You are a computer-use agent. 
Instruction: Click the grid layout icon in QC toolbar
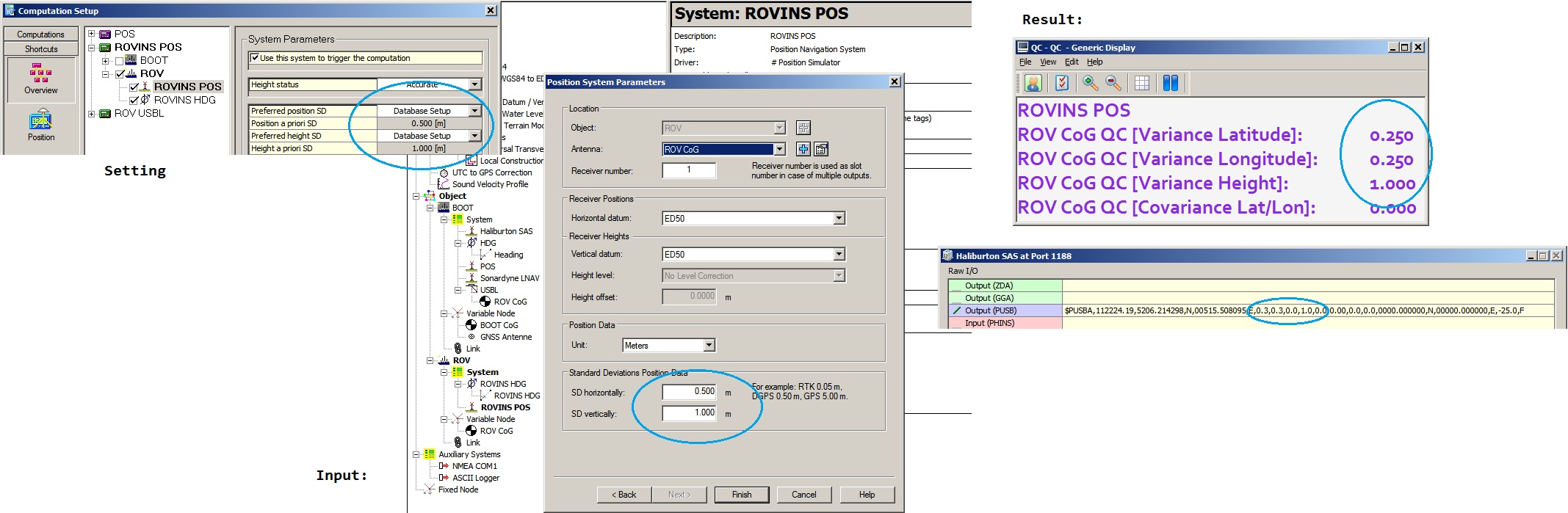click(x=1141, y=83)
